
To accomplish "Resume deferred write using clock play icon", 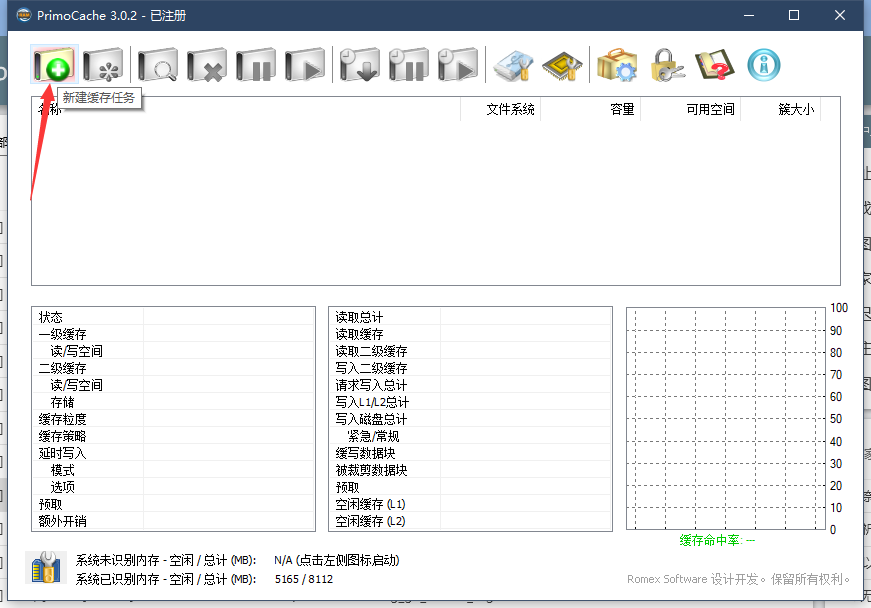I will (x=458, y=66).
